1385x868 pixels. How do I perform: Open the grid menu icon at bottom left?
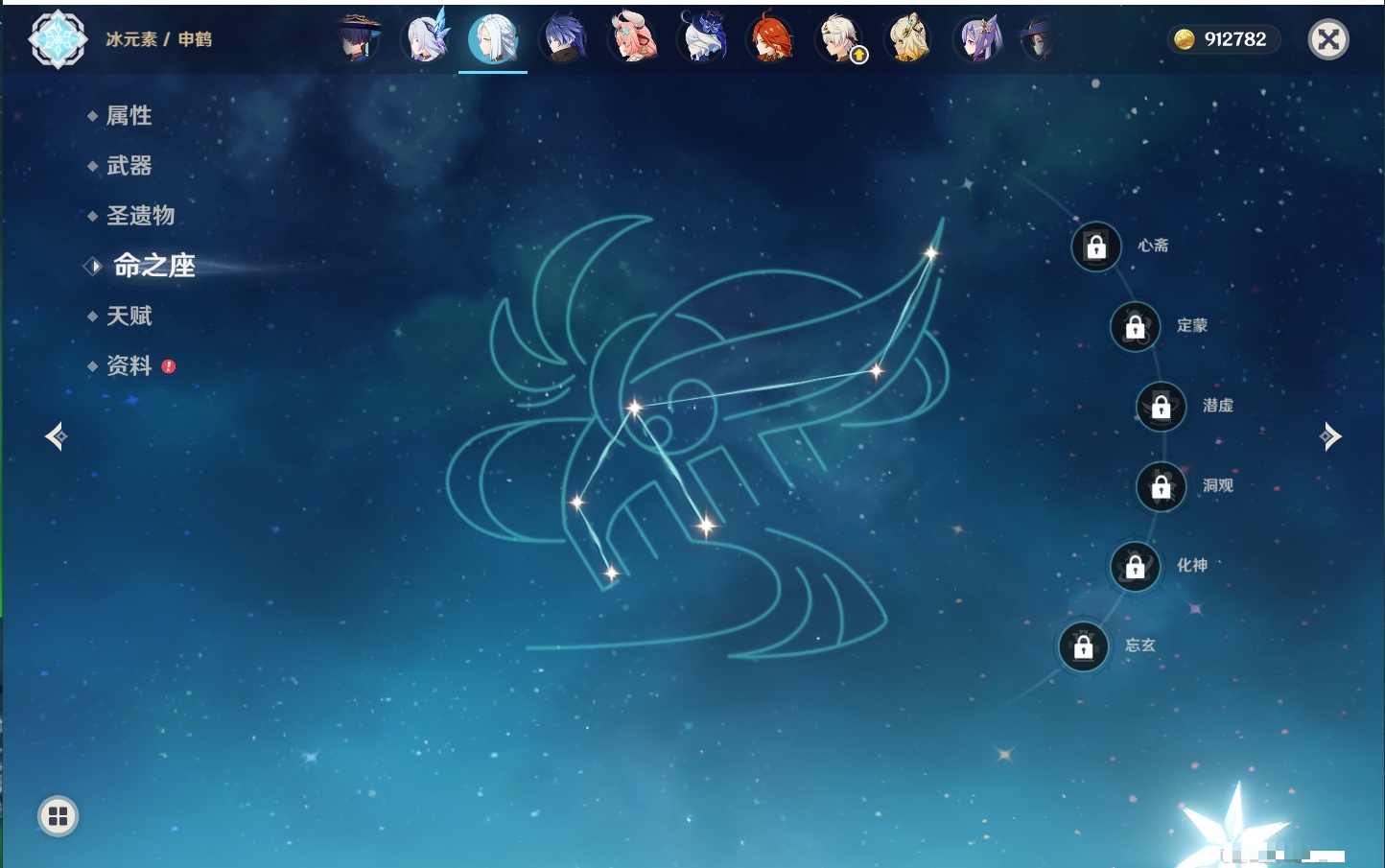click(x=58, y=816)
